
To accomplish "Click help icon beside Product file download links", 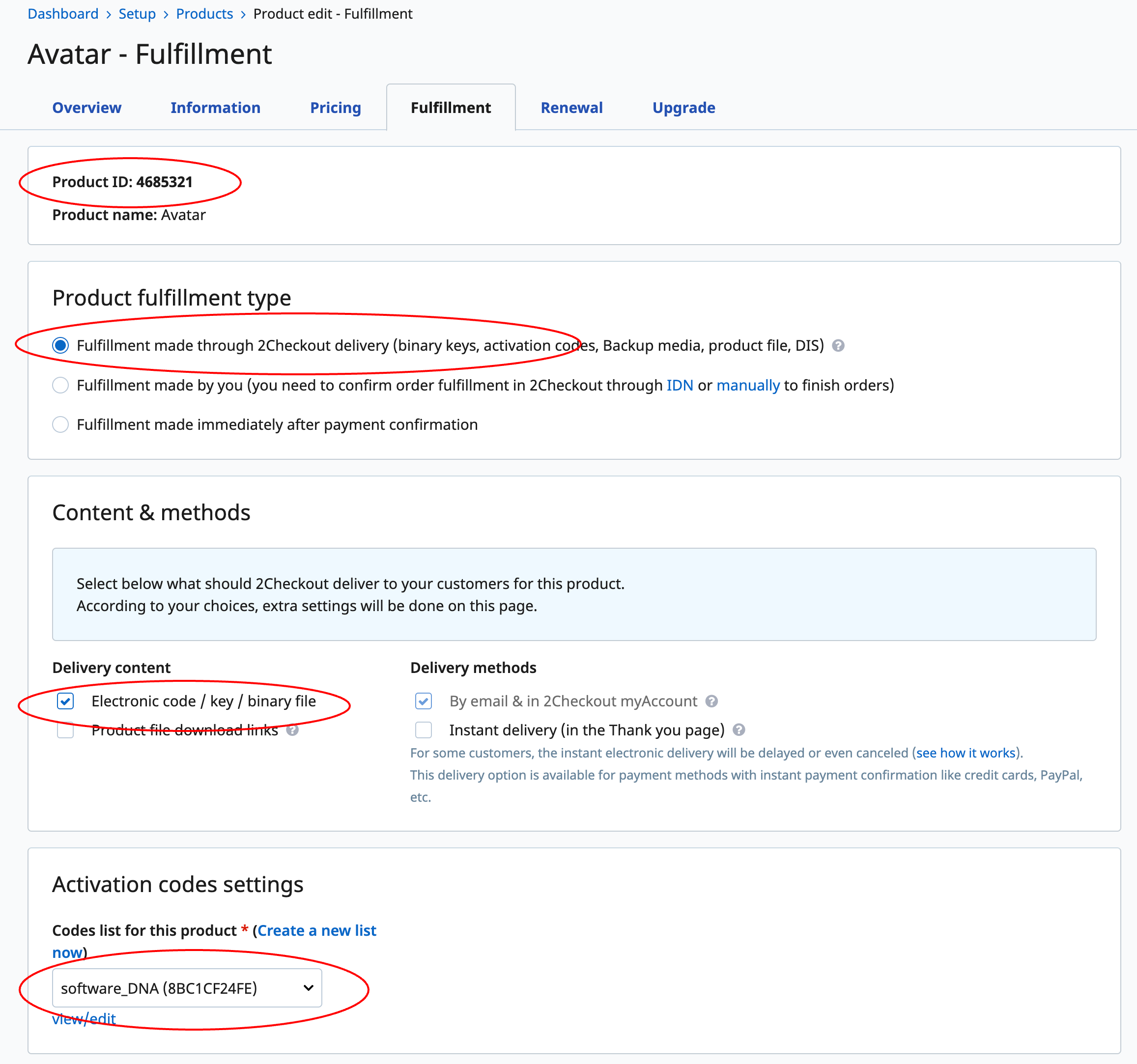I will 292,730.
